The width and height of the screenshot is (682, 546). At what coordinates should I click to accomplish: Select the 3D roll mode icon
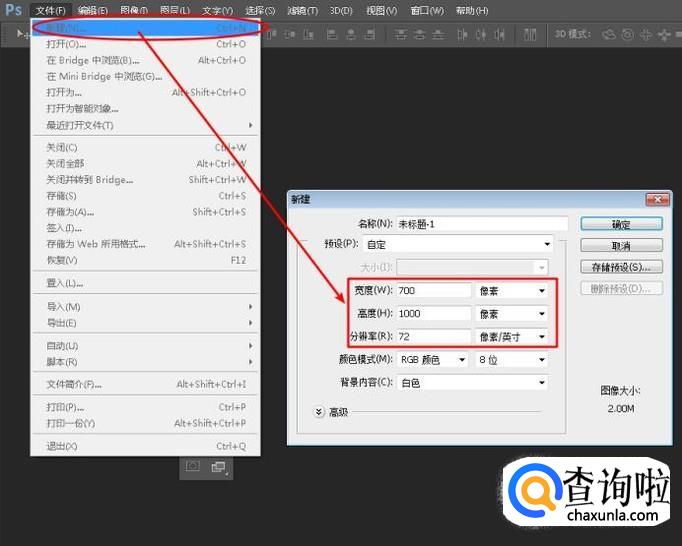[627, 34]
